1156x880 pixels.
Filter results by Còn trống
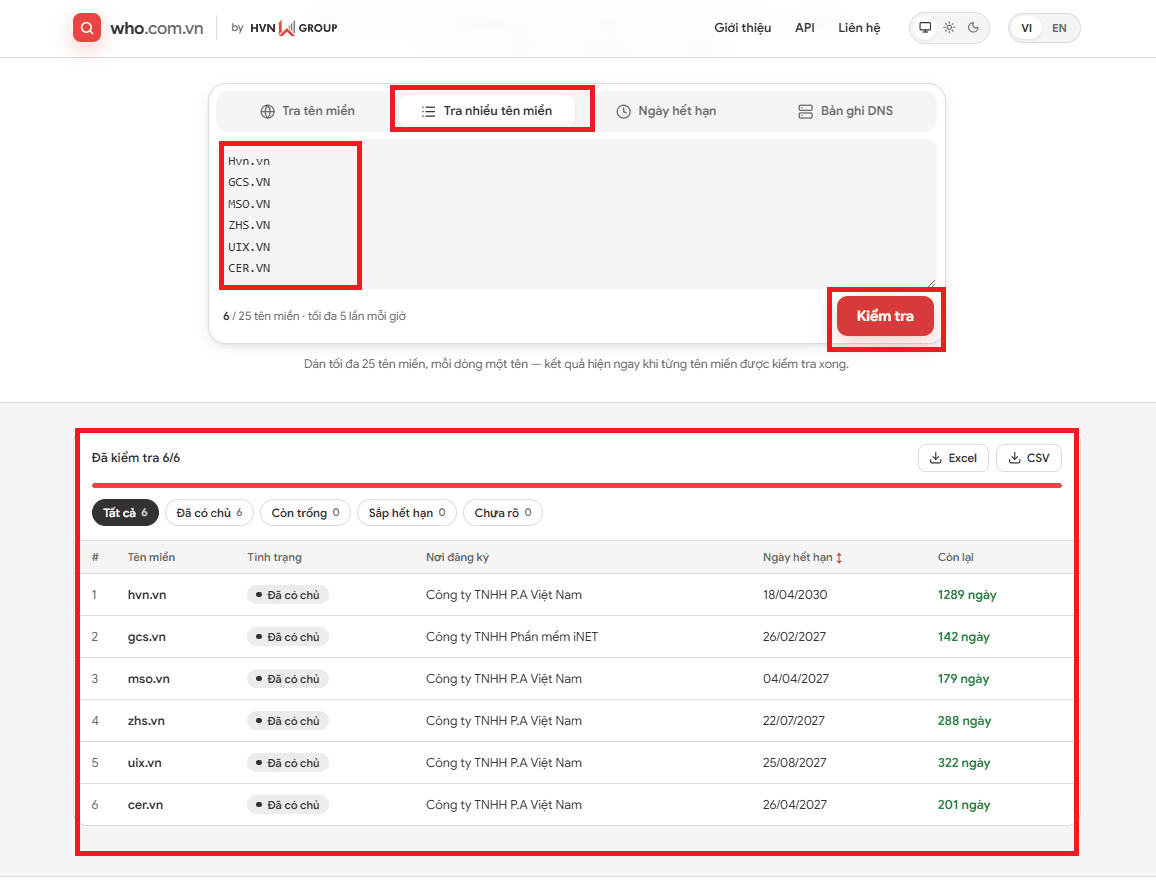[305, 513]
